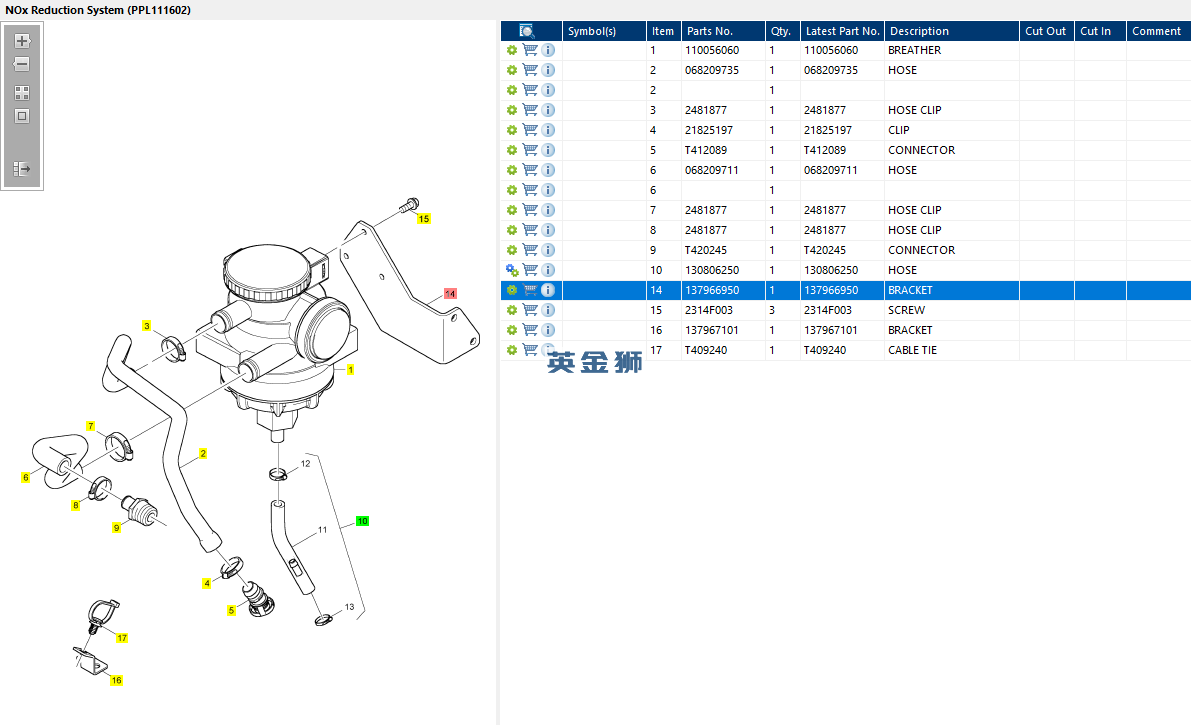
Task: Click callout 4 near the clip
Action: pyautogui.click(x=207, y=584)
